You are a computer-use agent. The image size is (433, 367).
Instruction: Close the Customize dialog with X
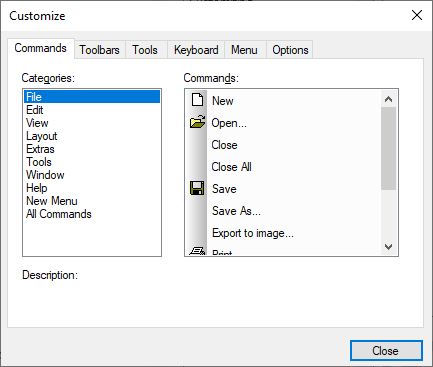417,15
